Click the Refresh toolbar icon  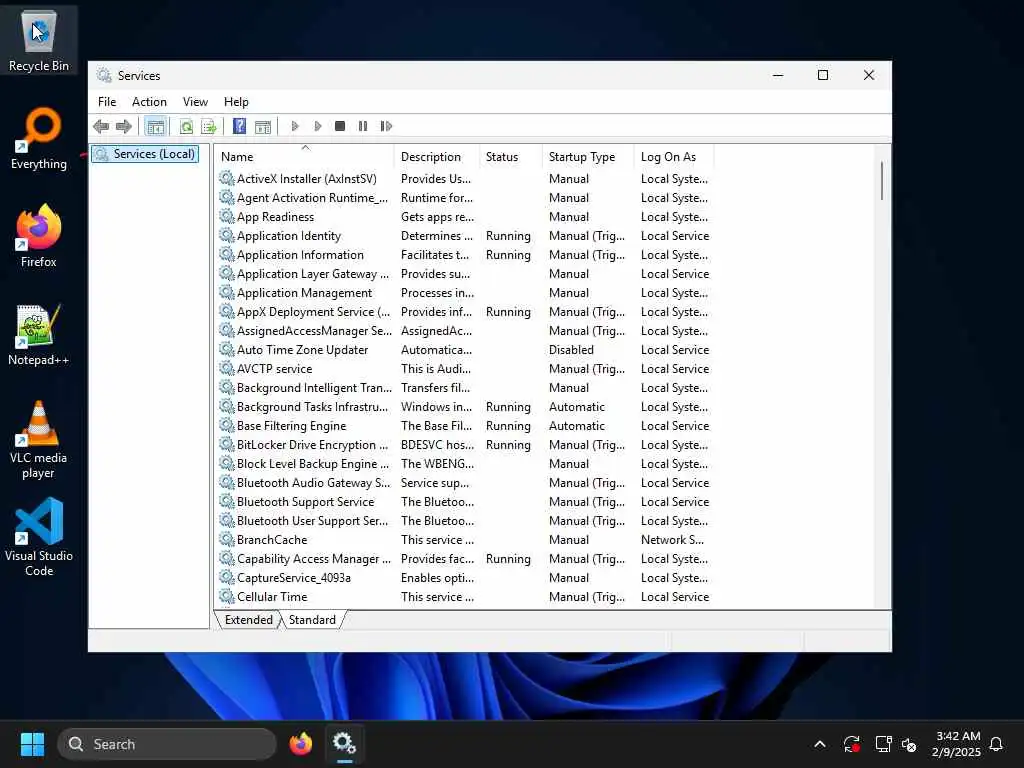[x=186, y=126]
